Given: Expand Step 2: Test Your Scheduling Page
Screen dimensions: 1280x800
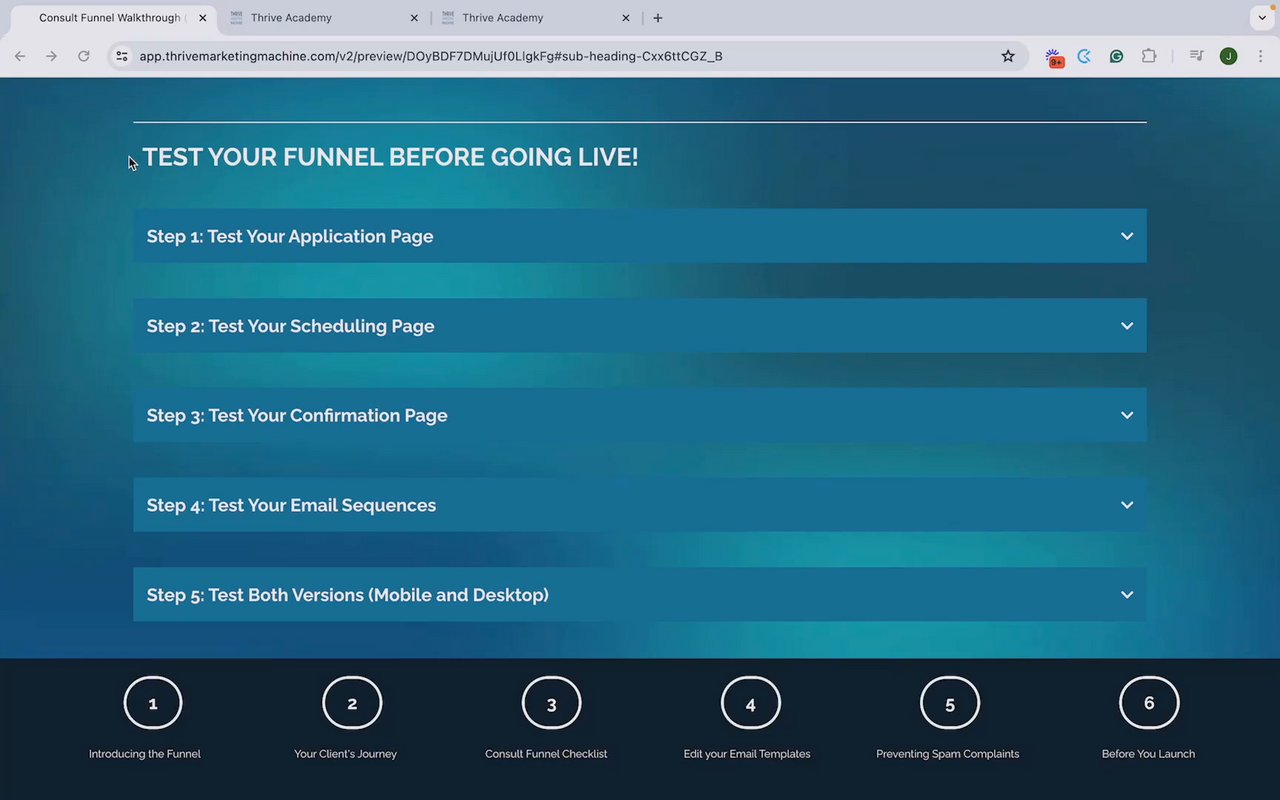Looking at the screenshot, I should coord(640,326).
